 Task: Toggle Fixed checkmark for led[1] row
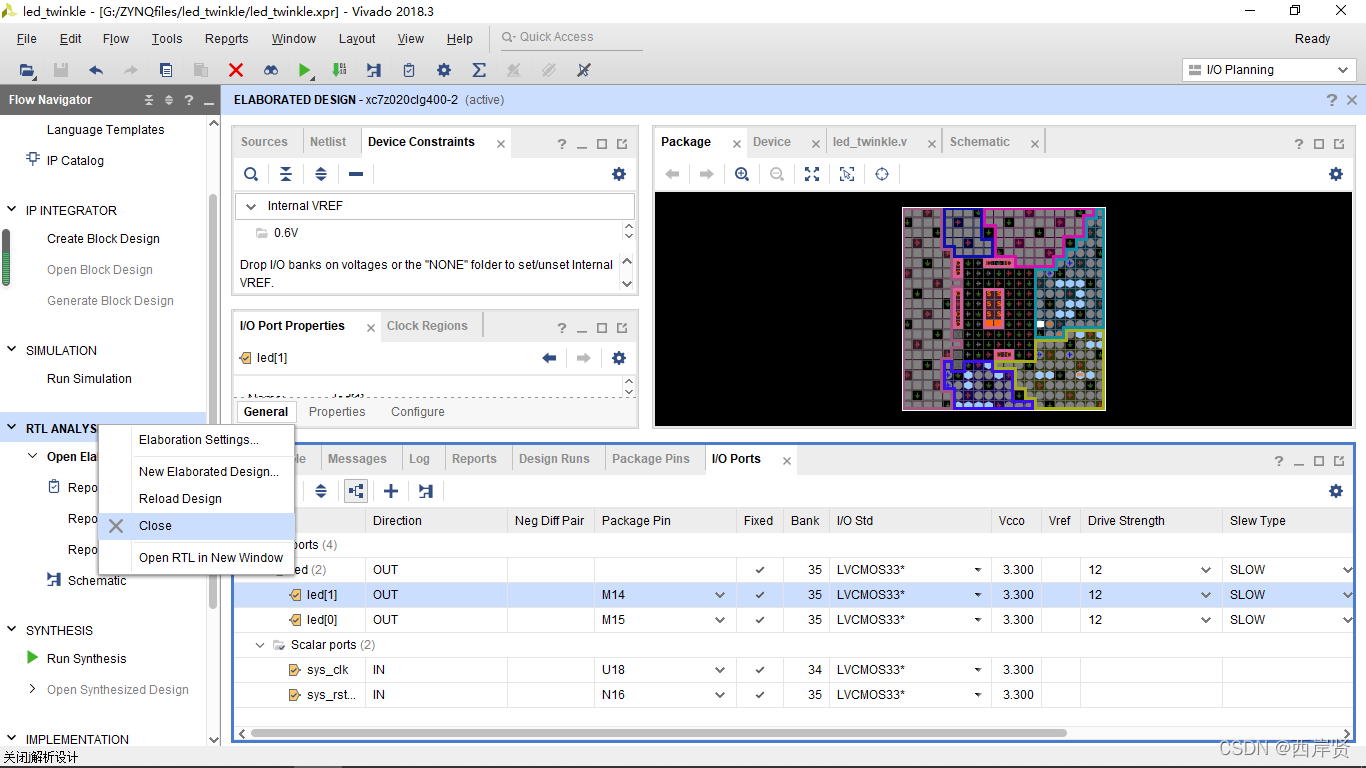760,595
